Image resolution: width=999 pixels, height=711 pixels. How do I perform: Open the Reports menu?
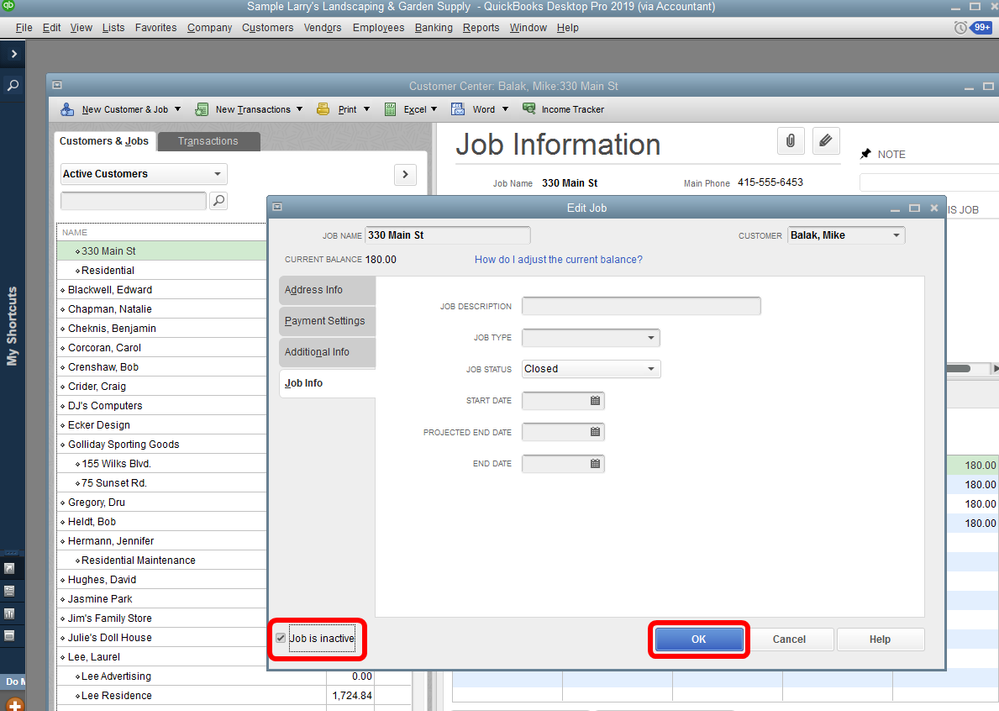tap(481, 27)
